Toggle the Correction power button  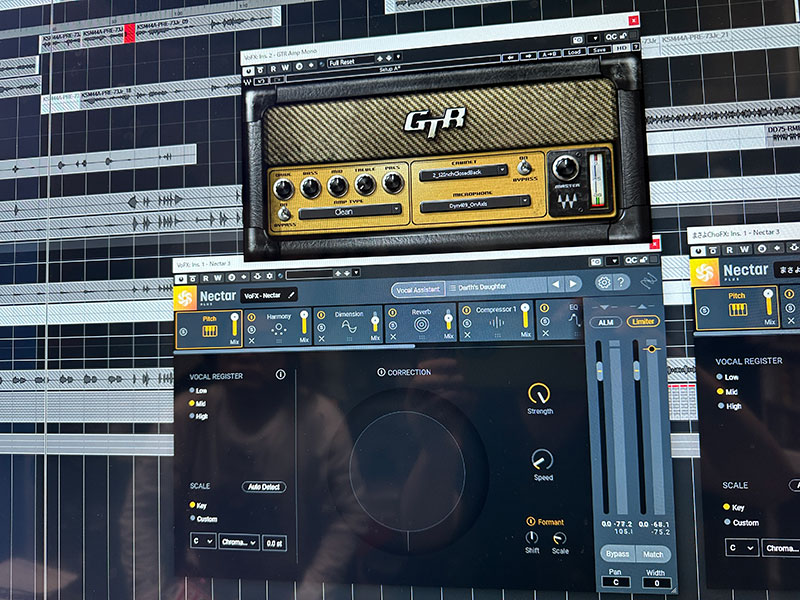(x=381, y=372)
